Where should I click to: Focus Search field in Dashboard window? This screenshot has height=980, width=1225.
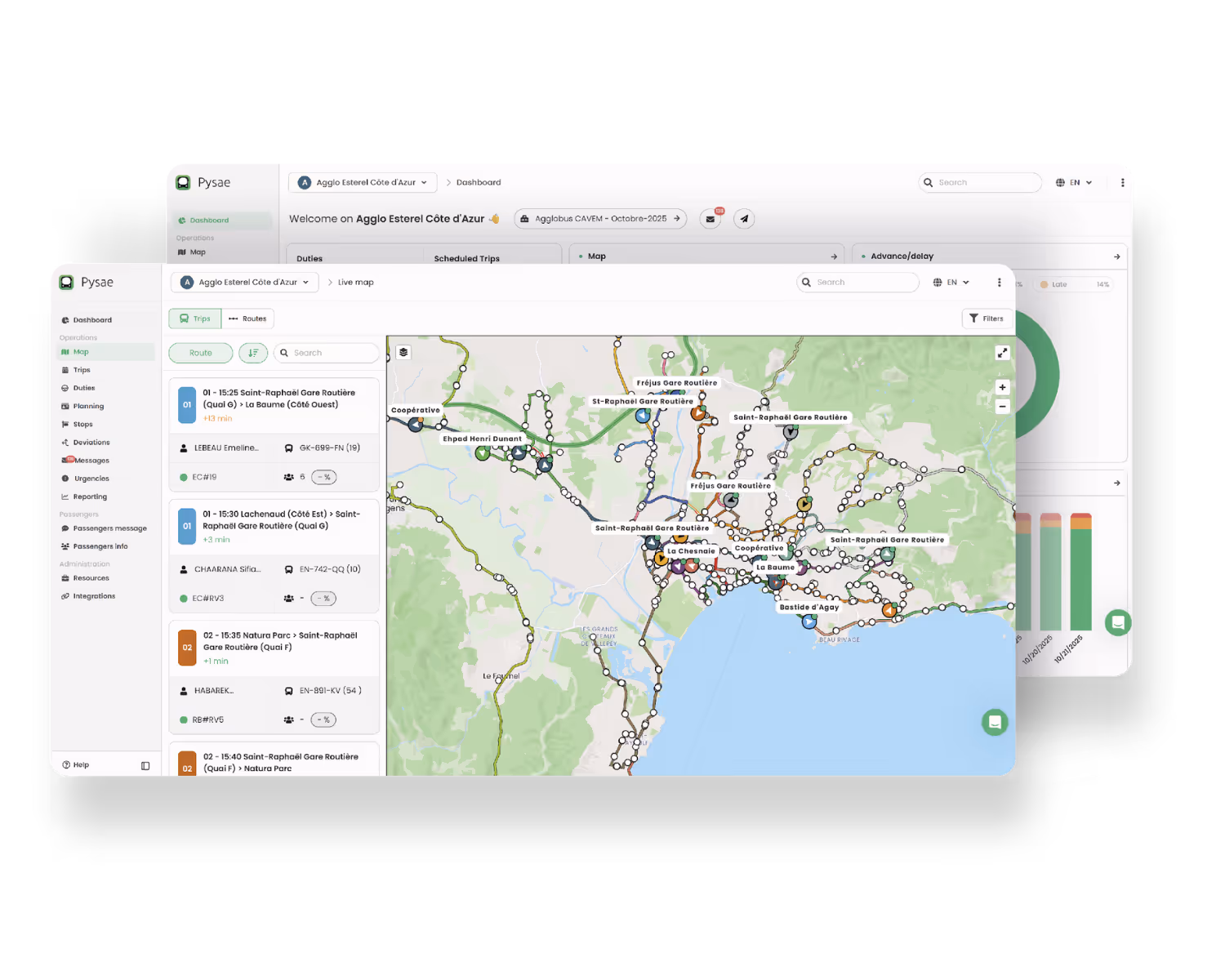tap(981, 183)
